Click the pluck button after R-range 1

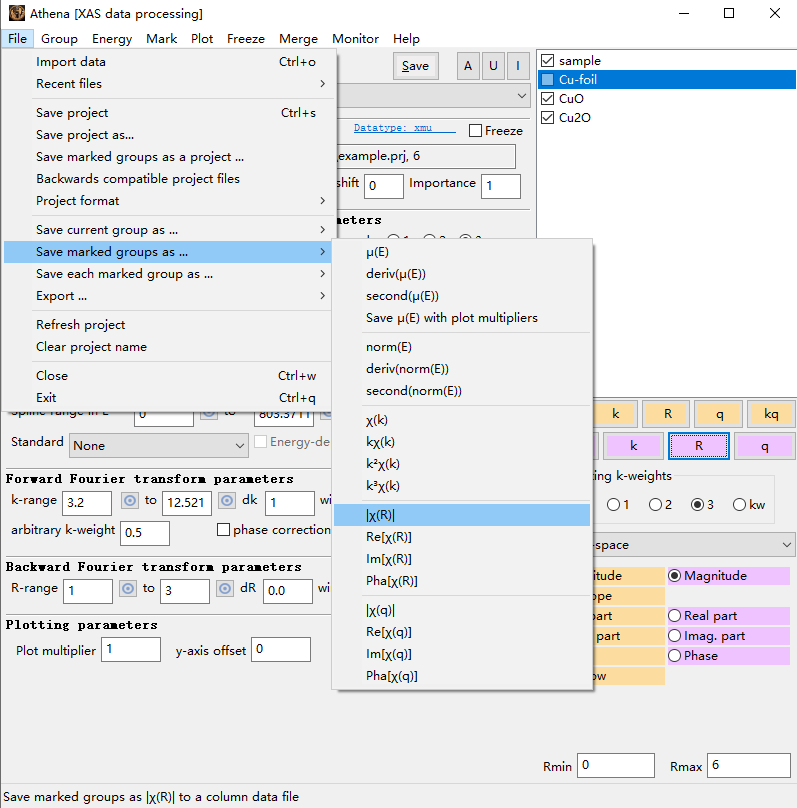[128, 588]
